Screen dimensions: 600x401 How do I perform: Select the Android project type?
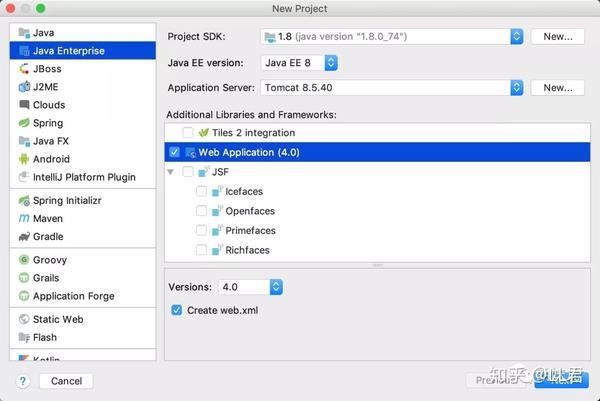click(83, 159)
